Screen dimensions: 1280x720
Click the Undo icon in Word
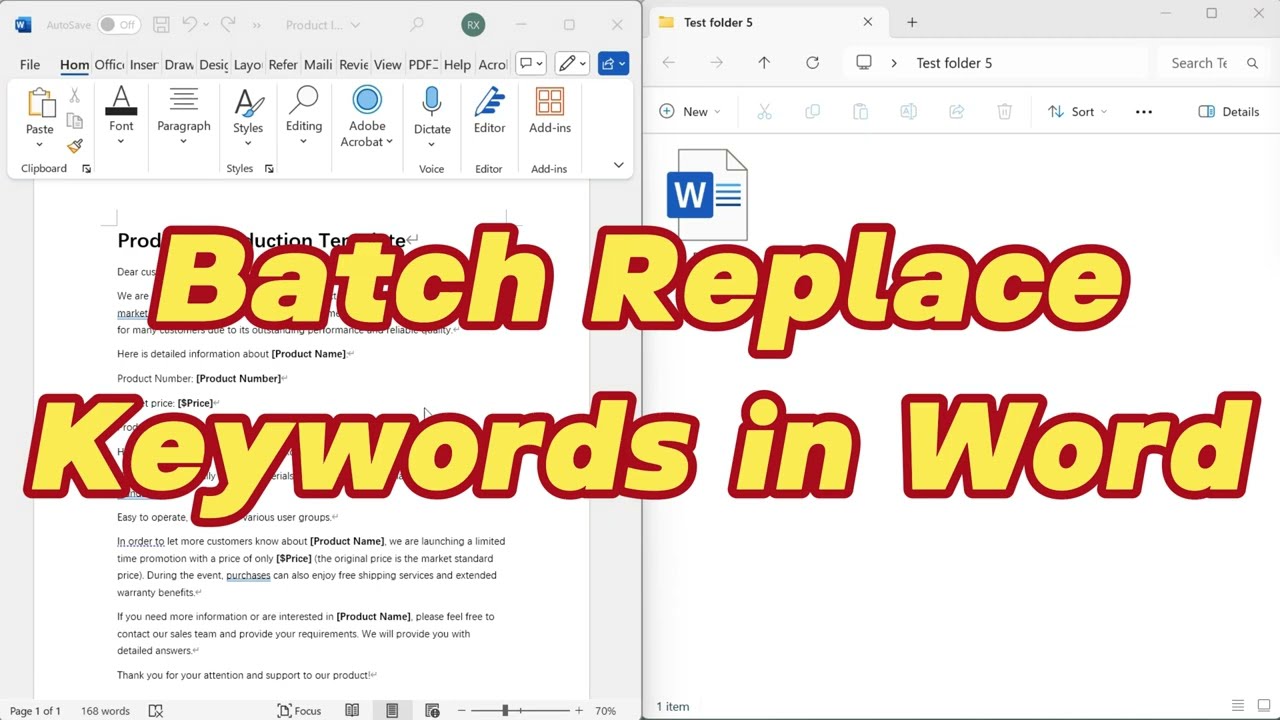(x=189, y=24)
